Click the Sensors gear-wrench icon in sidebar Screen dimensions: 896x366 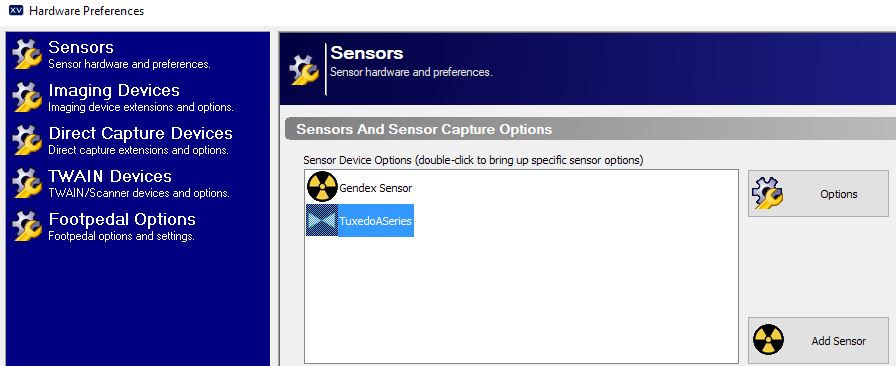pos(27,54)
